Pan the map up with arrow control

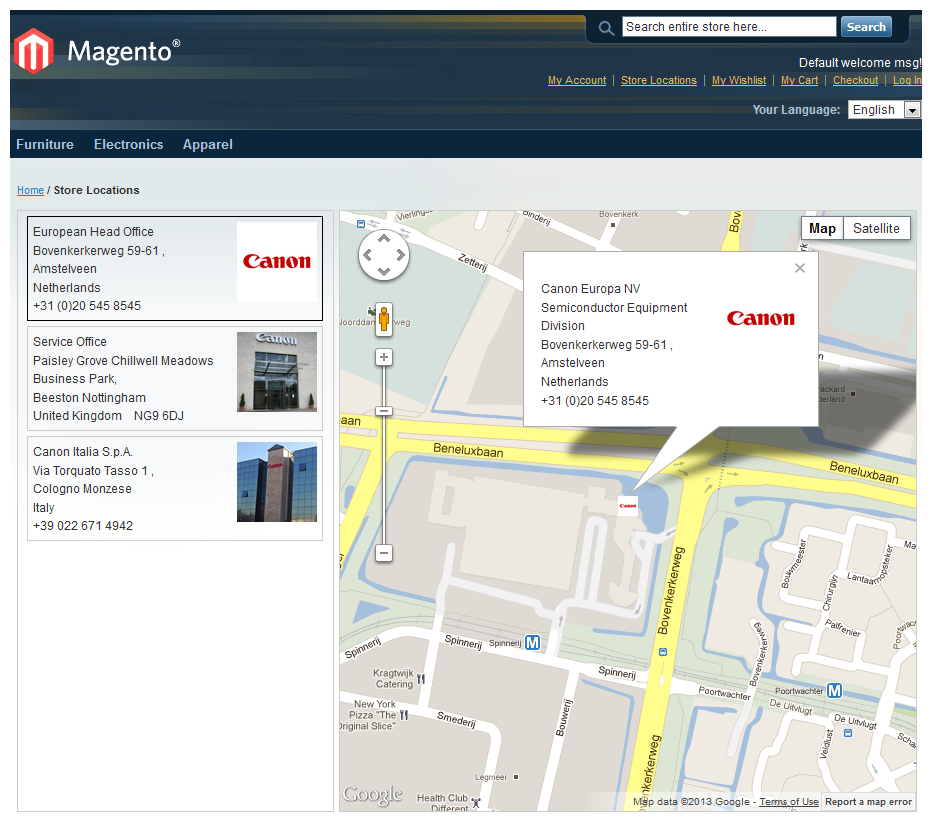point(384,238)
